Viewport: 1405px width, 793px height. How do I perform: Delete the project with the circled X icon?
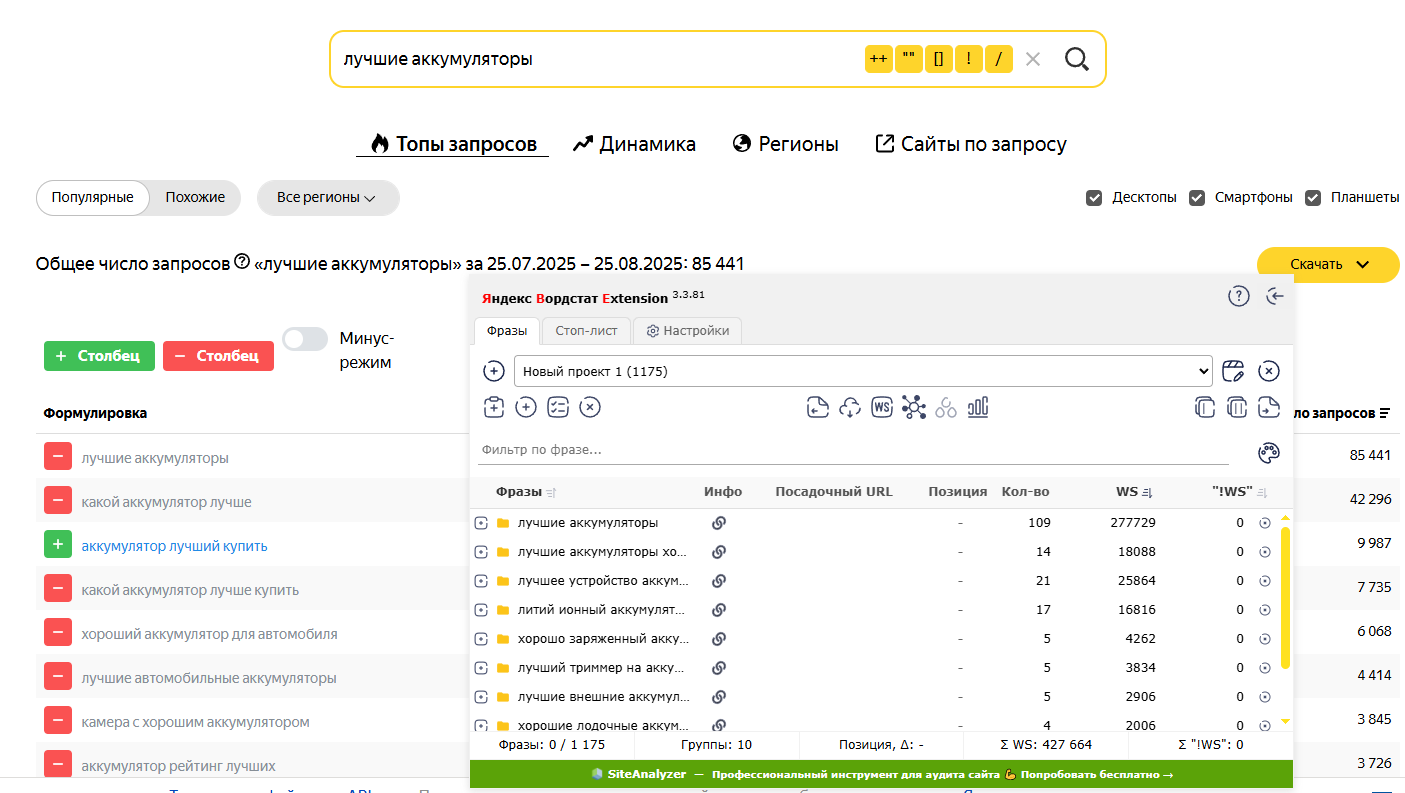(1268, 371)
